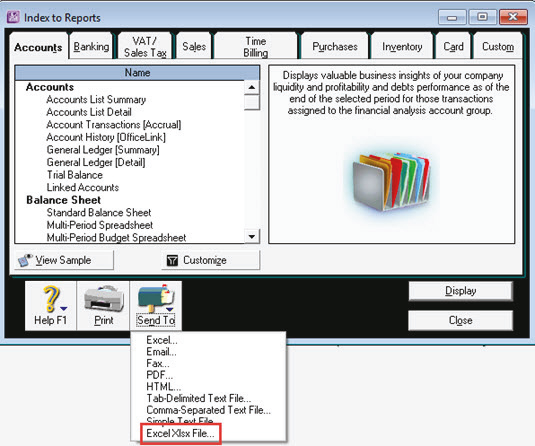Click the Name column header
Image resolution: width=535 pixels, height=446 pixels.
point(138,73)
